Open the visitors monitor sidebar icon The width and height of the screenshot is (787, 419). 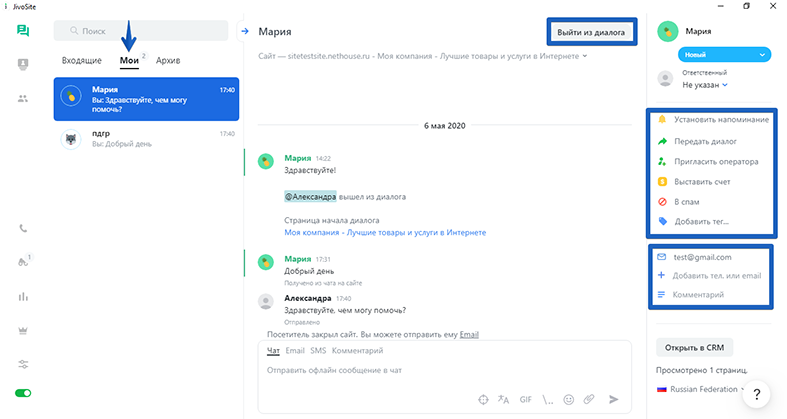coord(23,64)
